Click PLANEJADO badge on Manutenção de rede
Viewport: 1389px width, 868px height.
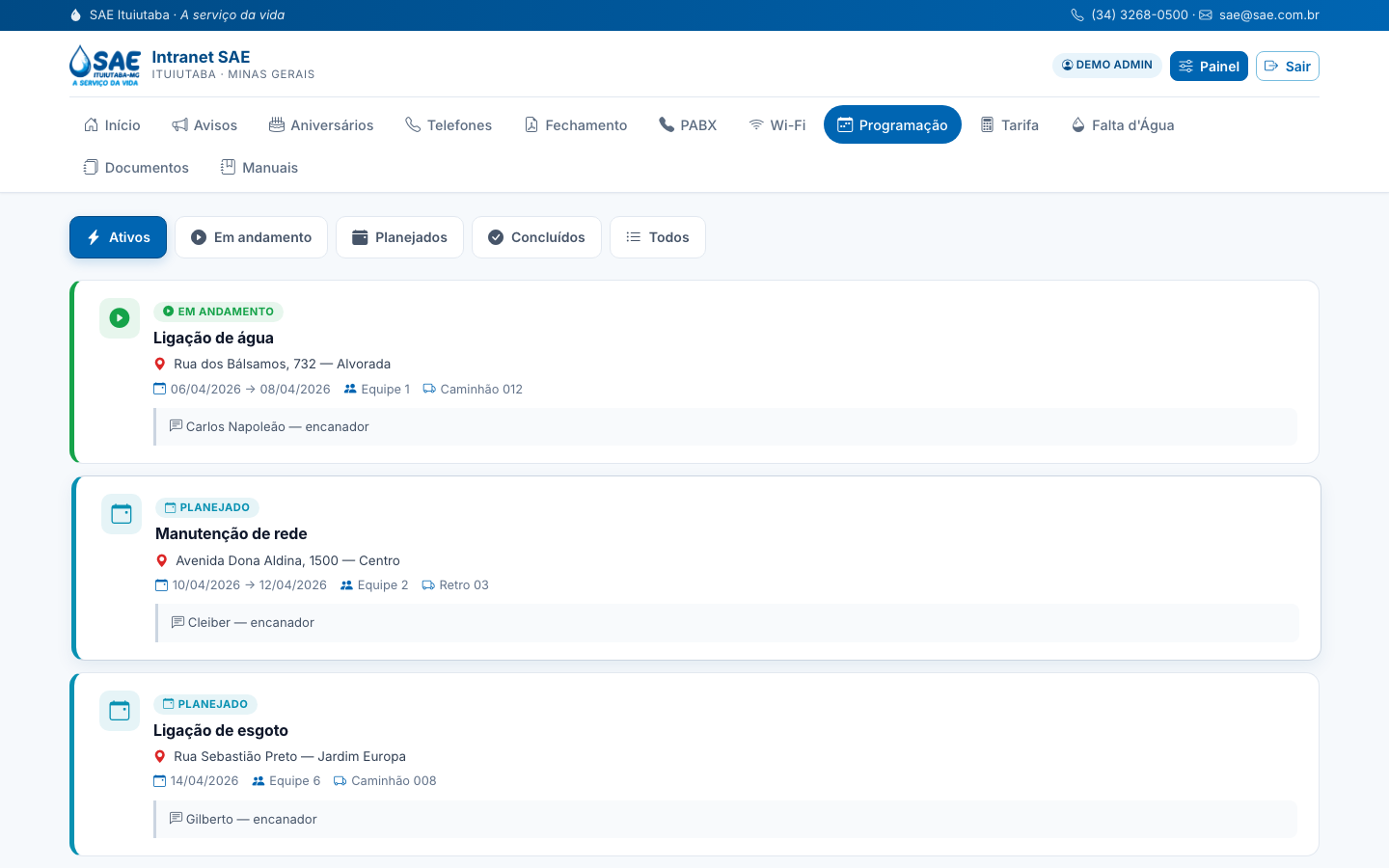(207, 507)
